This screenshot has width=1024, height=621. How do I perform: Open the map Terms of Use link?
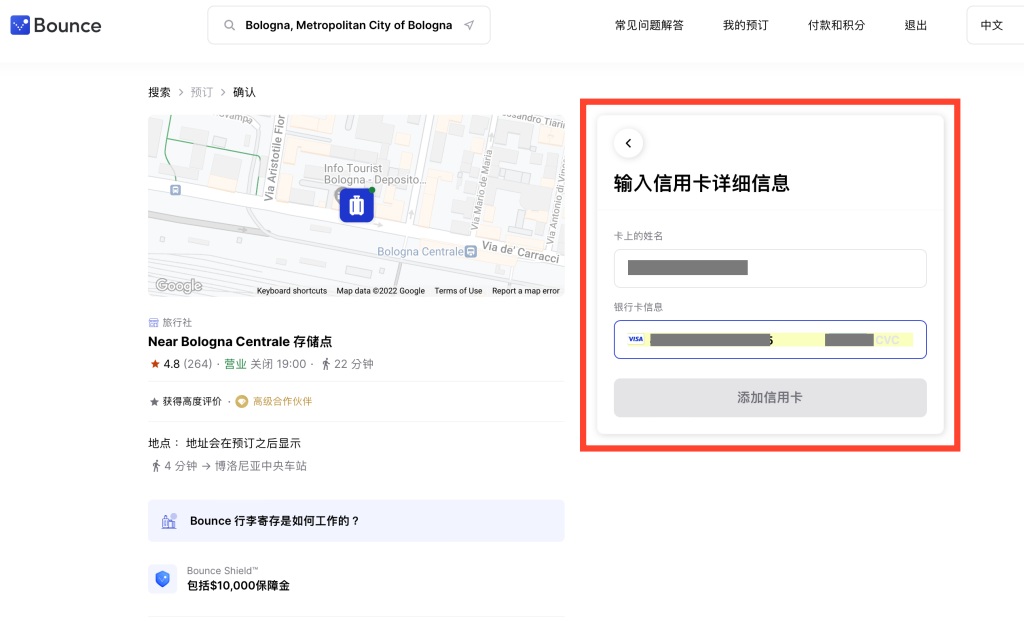(x=458, y=291)
